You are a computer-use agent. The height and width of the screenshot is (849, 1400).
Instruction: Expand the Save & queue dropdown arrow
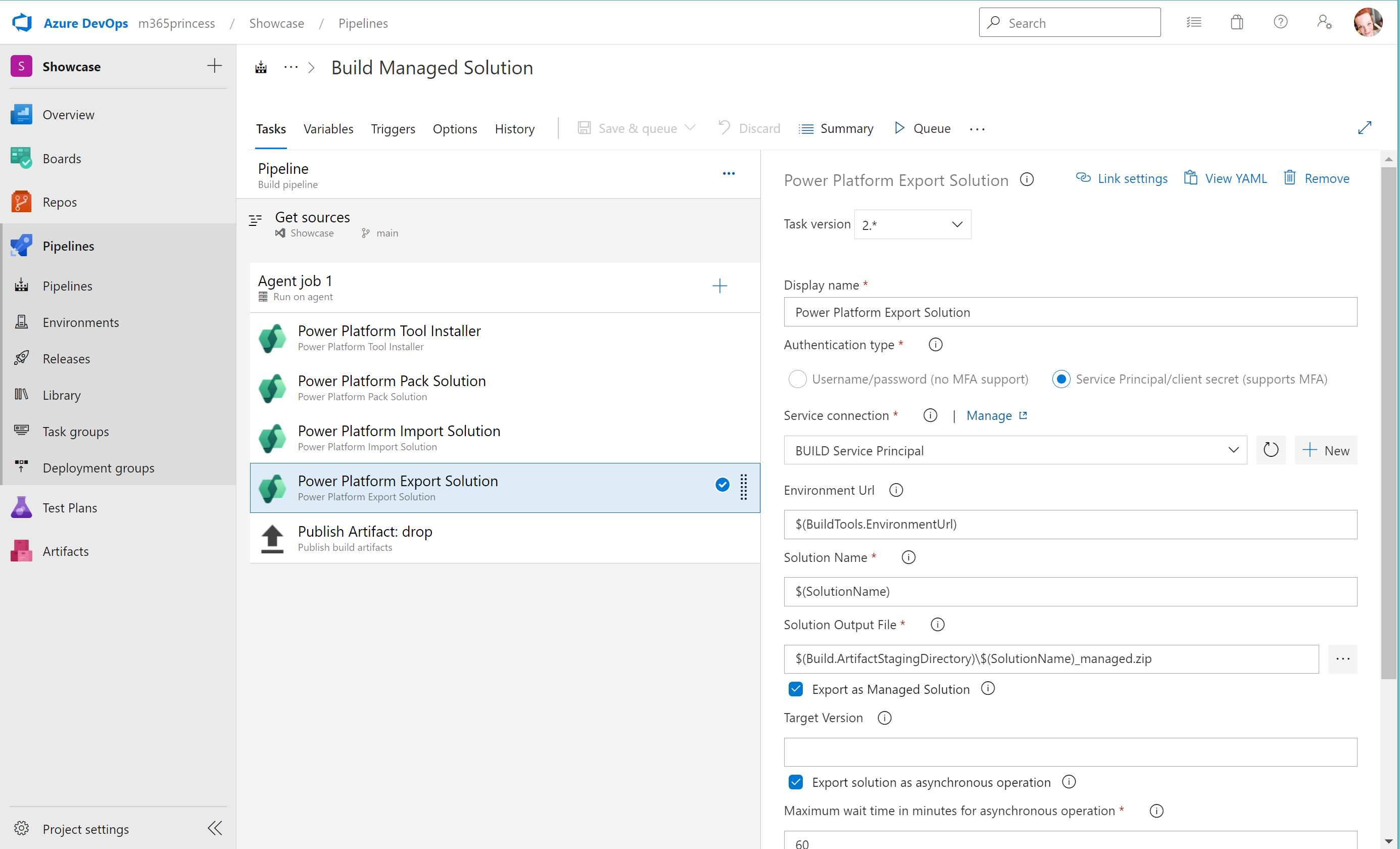(x=690, y=128)
